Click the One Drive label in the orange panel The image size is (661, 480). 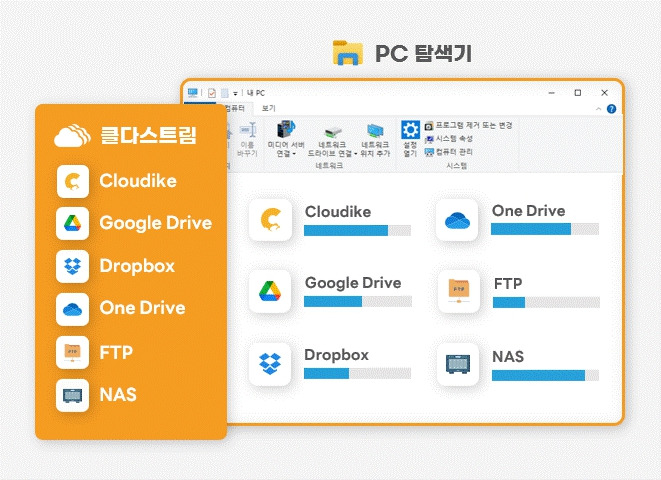tap(142, 308)
